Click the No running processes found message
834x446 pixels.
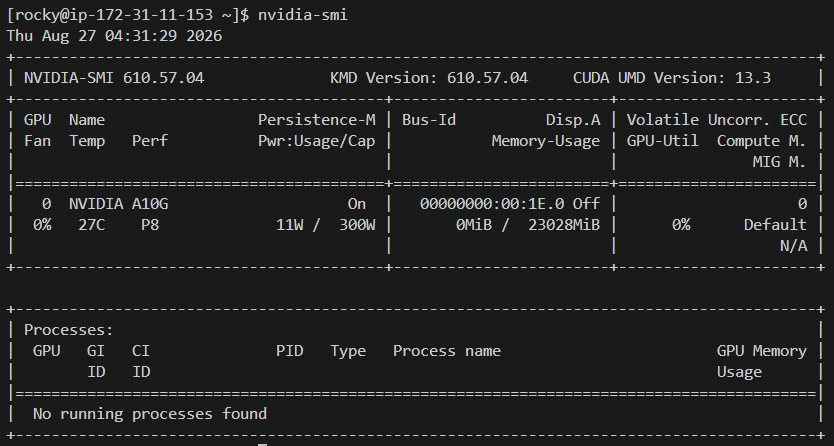pyautogui.click(x=150, y=414)
